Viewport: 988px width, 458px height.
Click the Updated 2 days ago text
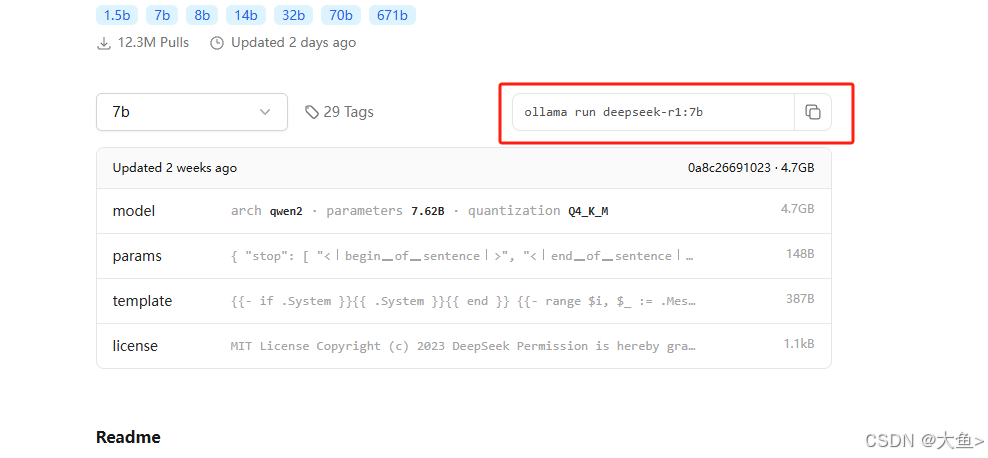pos(294,43)
